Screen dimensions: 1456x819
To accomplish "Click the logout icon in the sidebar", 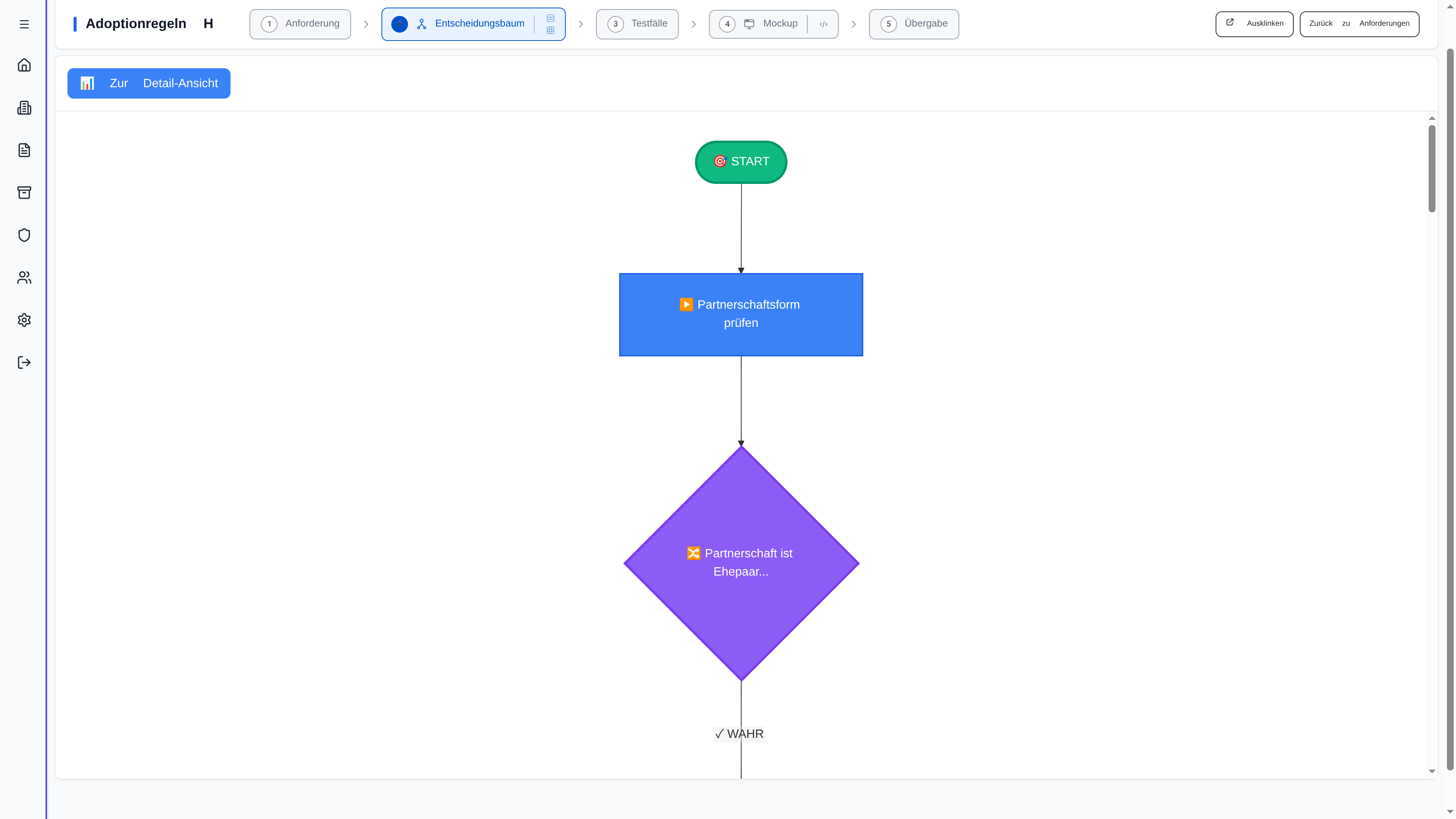I will (x=24, y=362).
